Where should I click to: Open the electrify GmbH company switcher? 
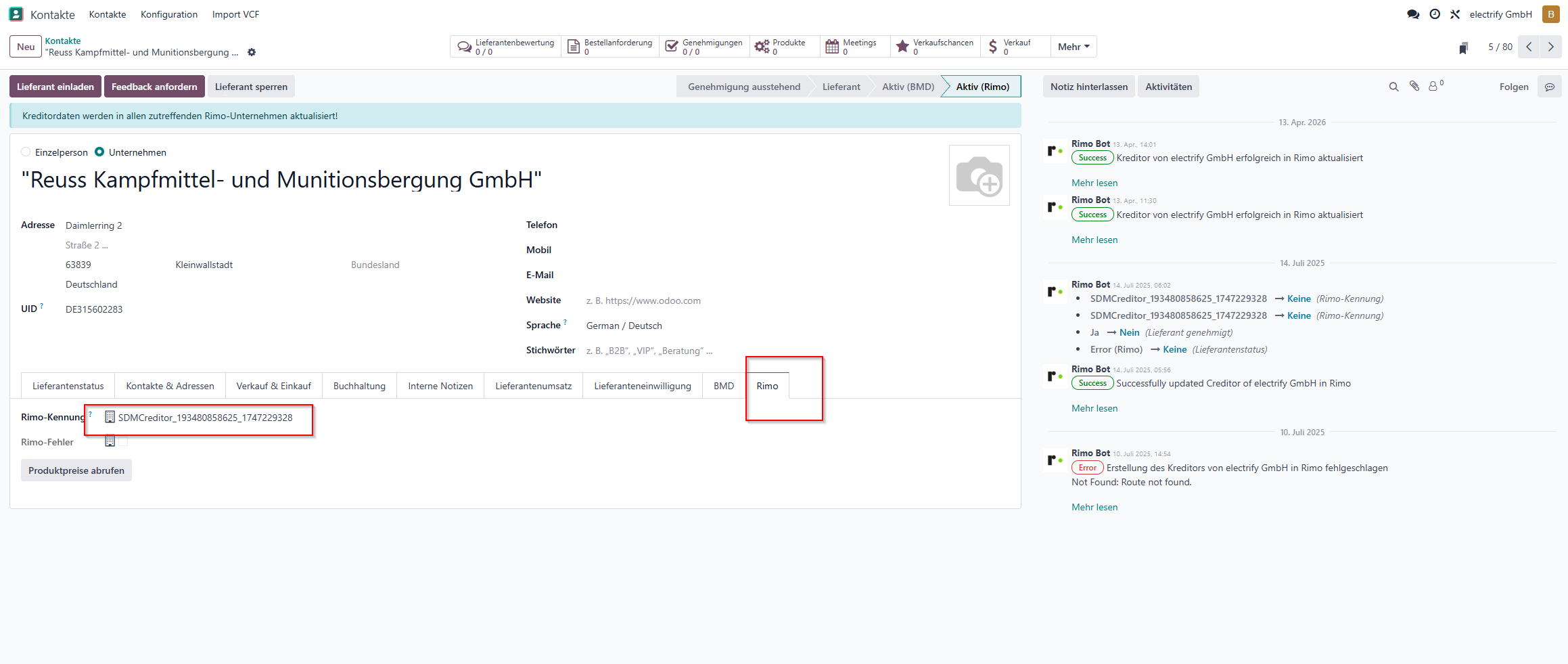click(1500, 14)
